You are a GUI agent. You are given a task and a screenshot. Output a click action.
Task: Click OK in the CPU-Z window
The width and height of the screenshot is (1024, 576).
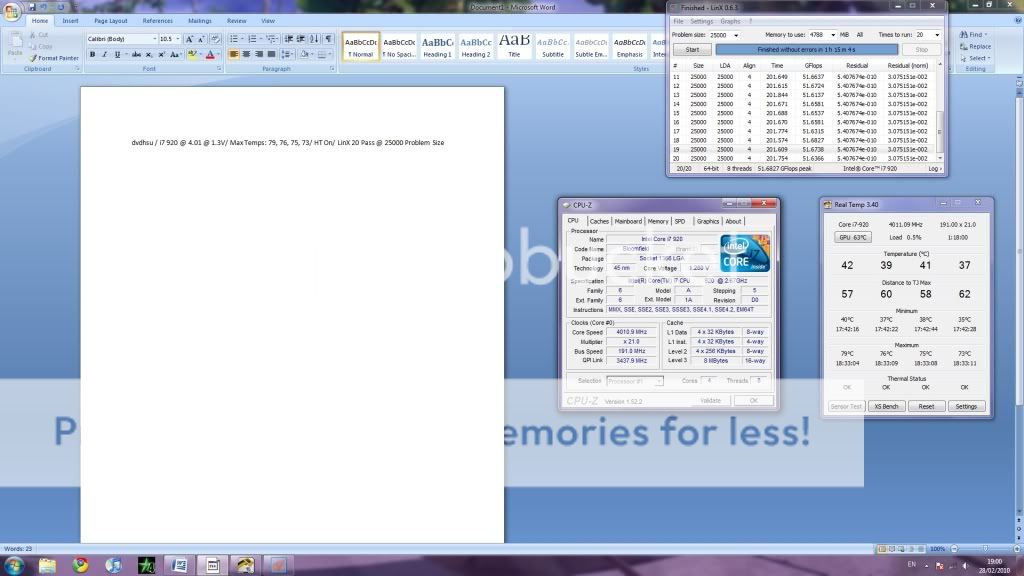click(754, 400)
